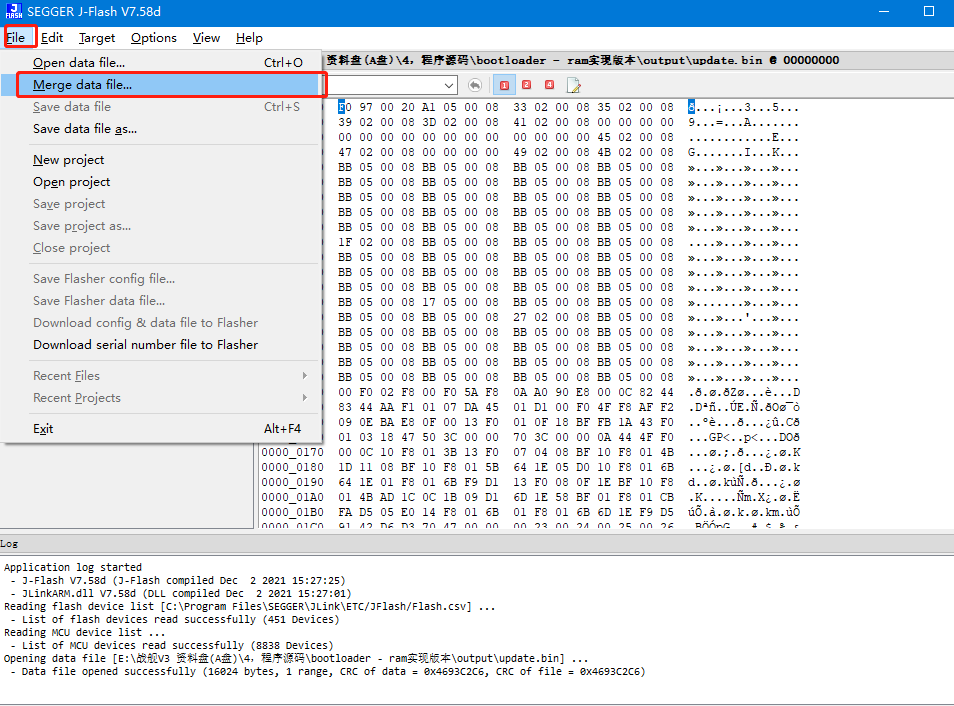954x706 pixels.
Task: Select Open project in File menu
Action: tap(161, 181)
